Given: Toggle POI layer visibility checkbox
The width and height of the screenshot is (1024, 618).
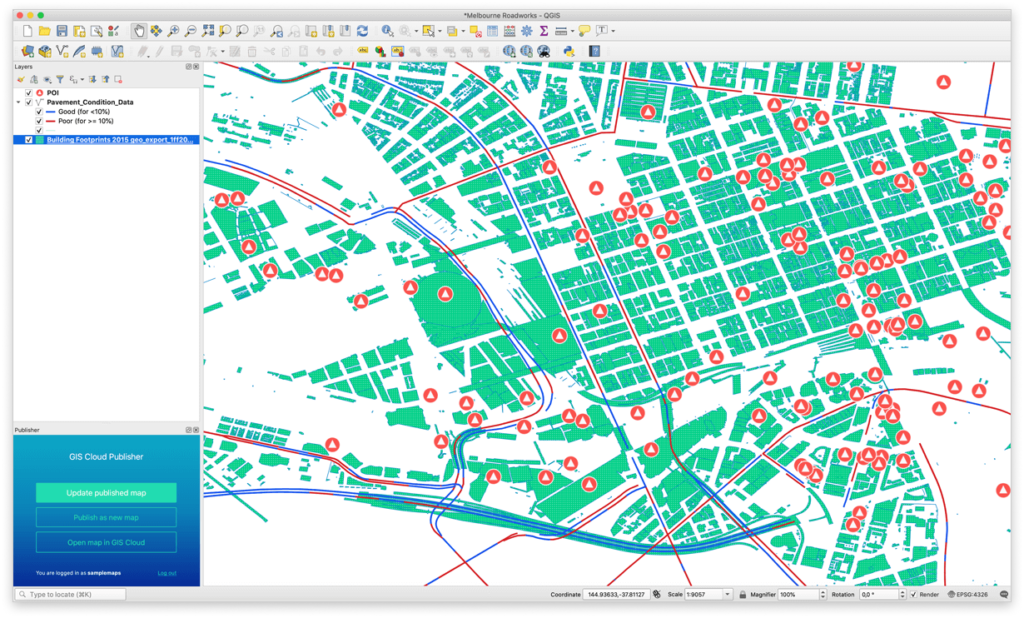Looking at the screenshot, I should click(29, 93).
